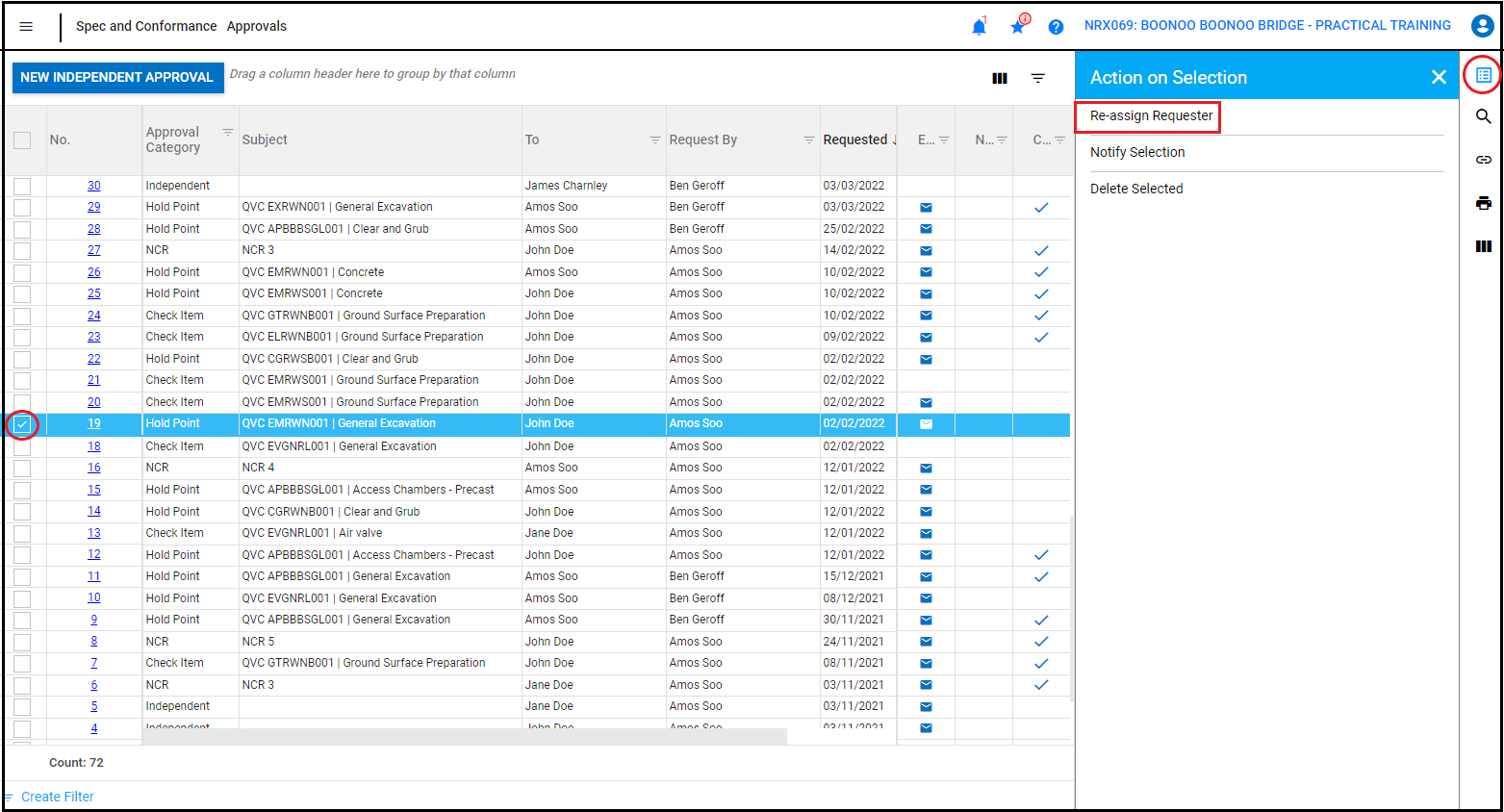The image size is (1504, 812).
Task: Open the column chooser icon above grid
Action: coord(1000,79)
